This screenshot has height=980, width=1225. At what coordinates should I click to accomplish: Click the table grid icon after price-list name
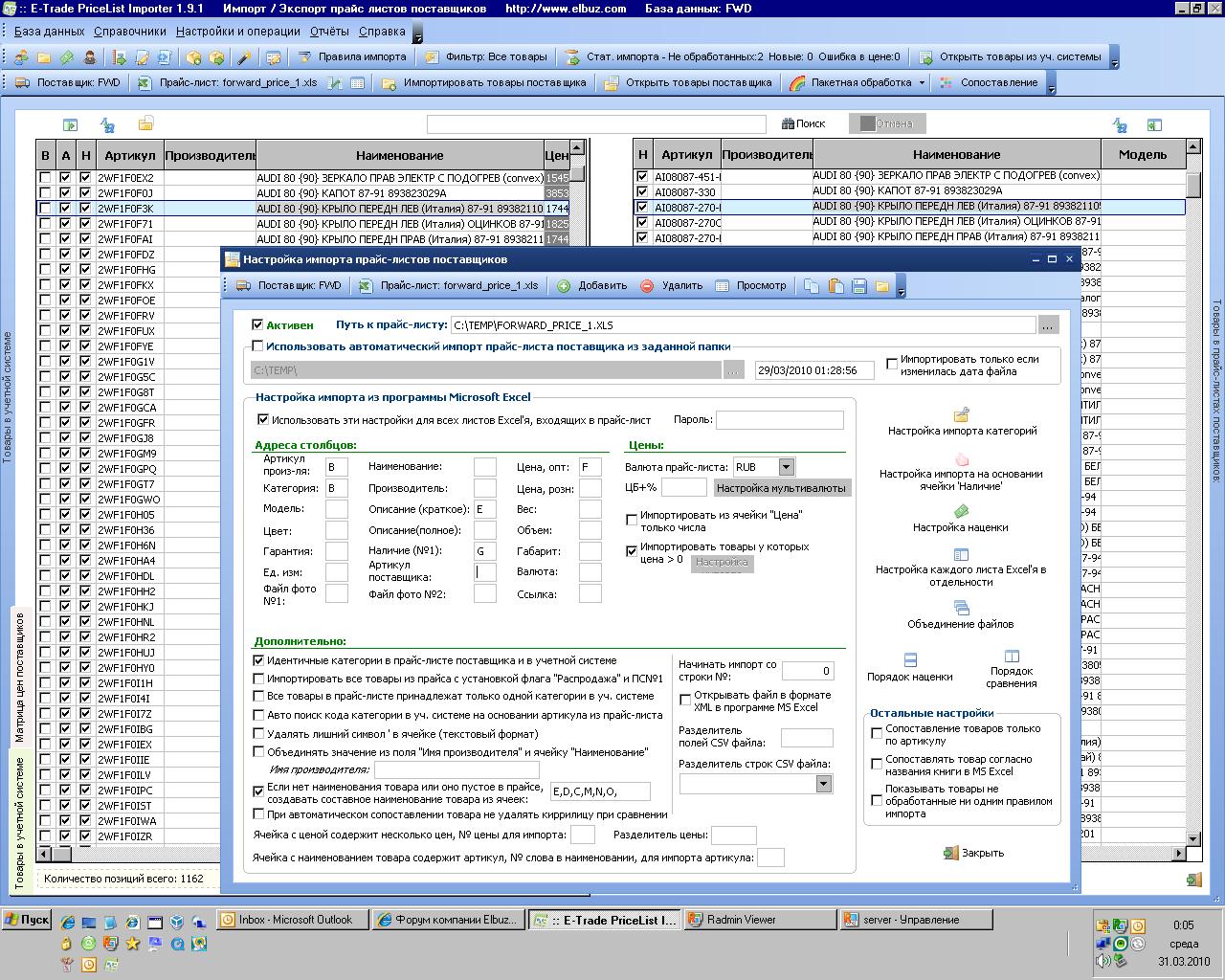(357, 83)
